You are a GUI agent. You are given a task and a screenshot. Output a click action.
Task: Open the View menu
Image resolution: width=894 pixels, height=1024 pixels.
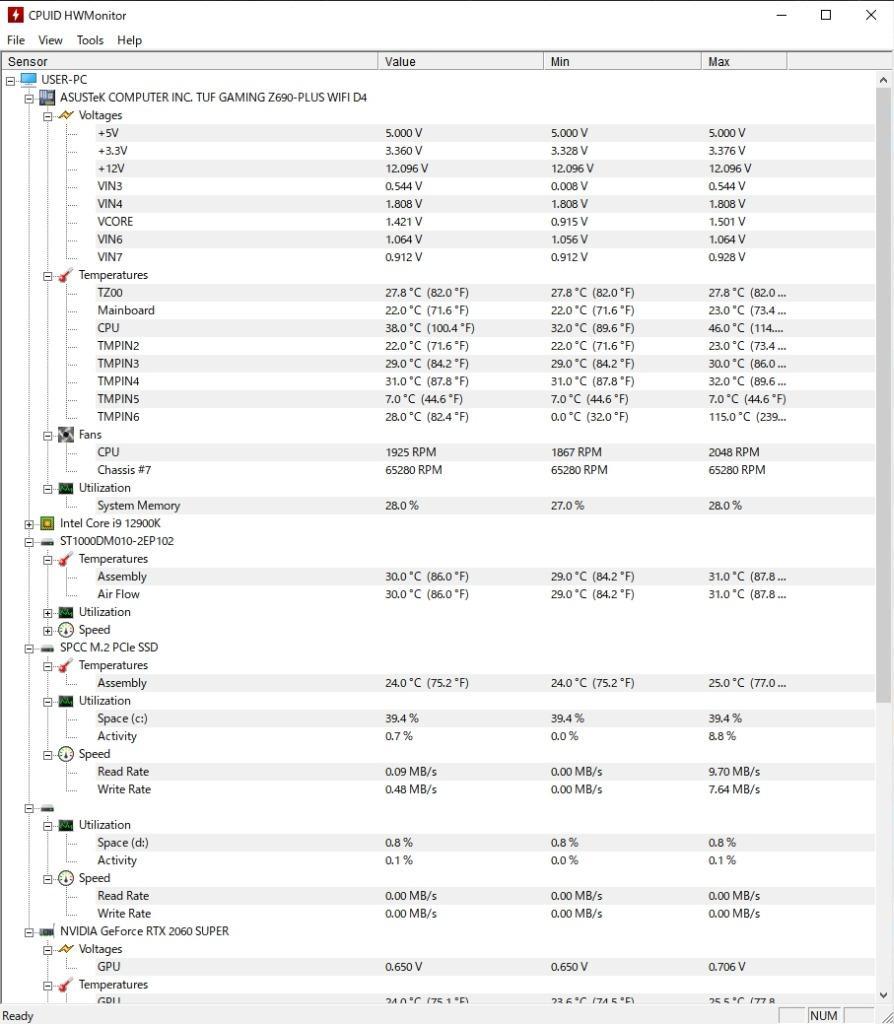point(50,40)
